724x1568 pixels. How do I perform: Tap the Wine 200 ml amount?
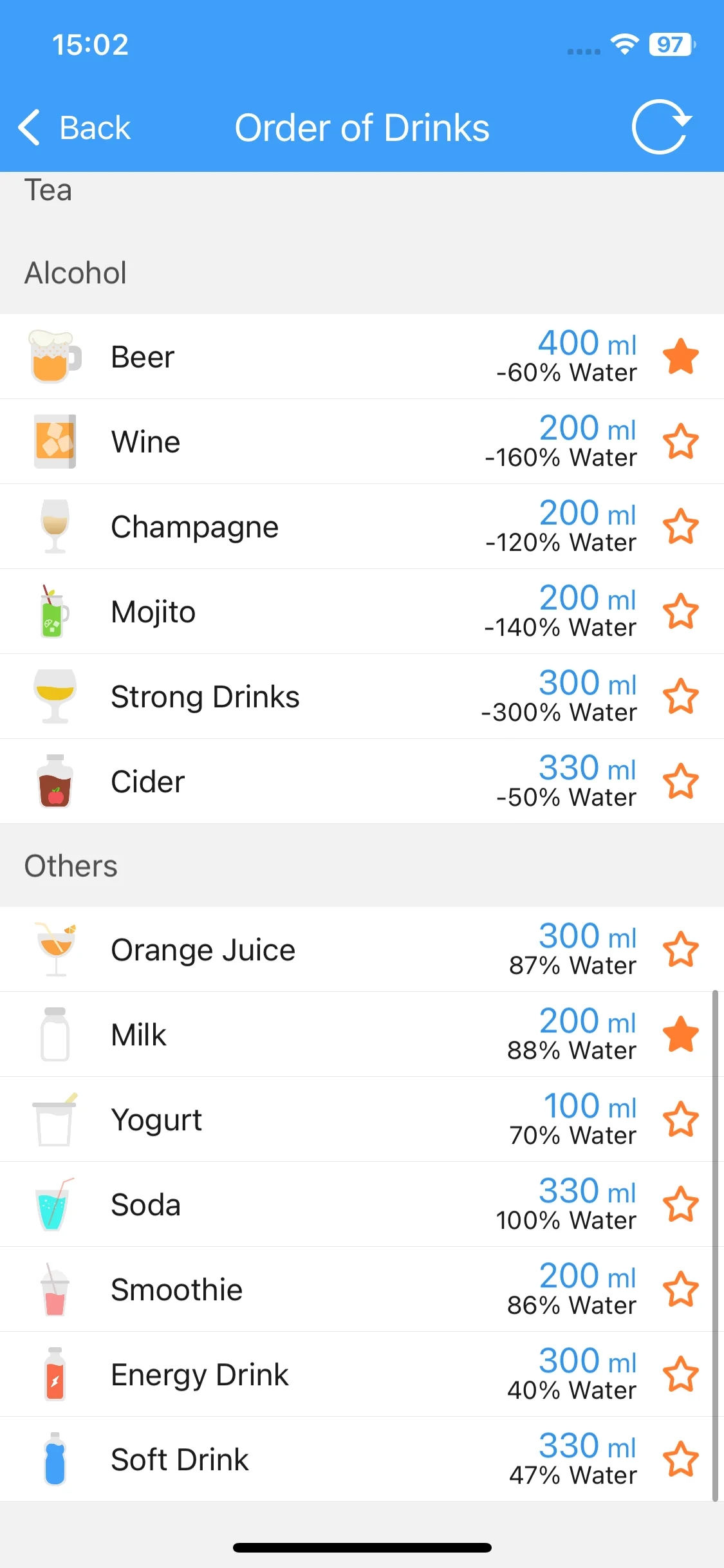click(x=588, y=427)
